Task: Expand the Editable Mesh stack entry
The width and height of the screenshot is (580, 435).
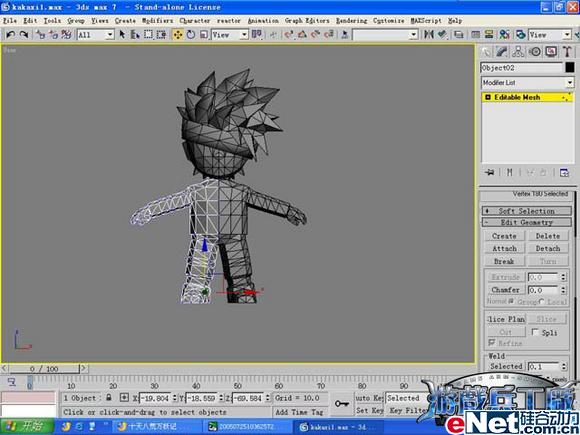Action: point(488,97)
